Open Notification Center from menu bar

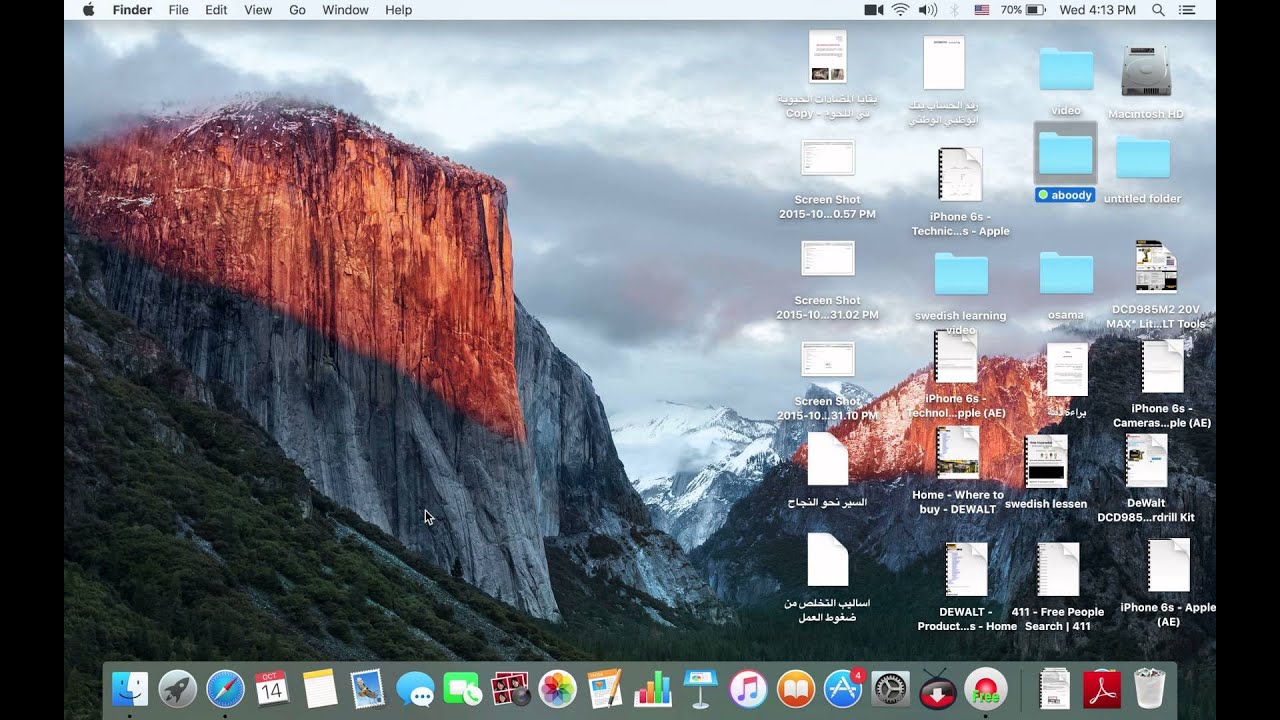click(x=1187, y=10)
